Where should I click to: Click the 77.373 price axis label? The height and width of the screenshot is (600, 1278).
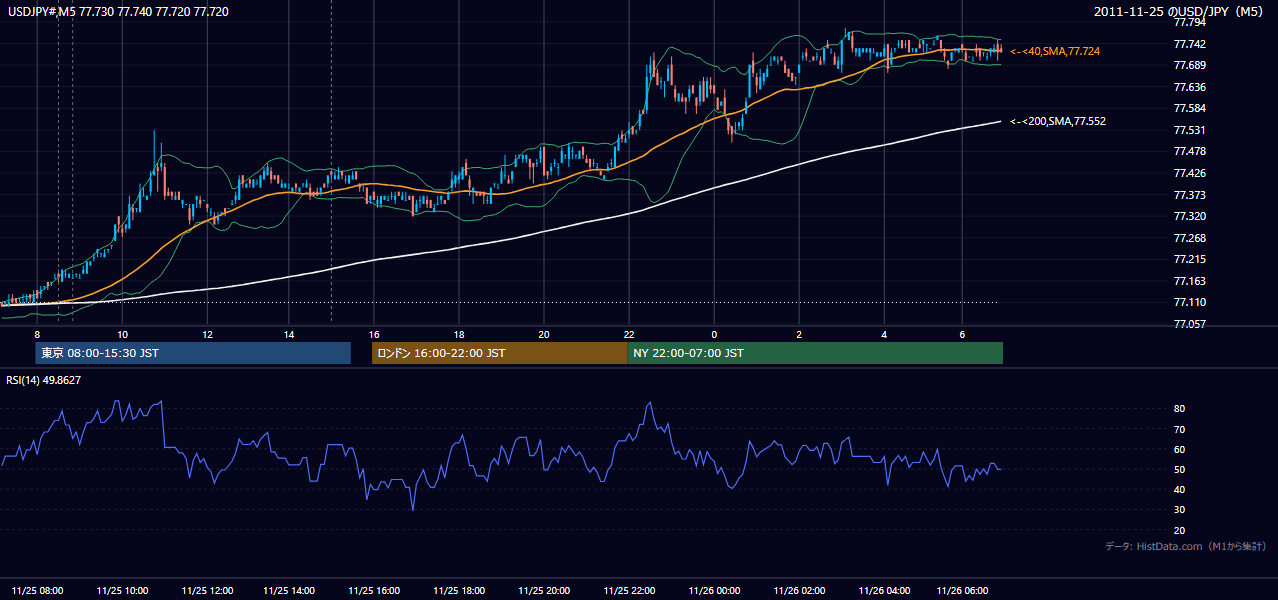[1190, 195]
